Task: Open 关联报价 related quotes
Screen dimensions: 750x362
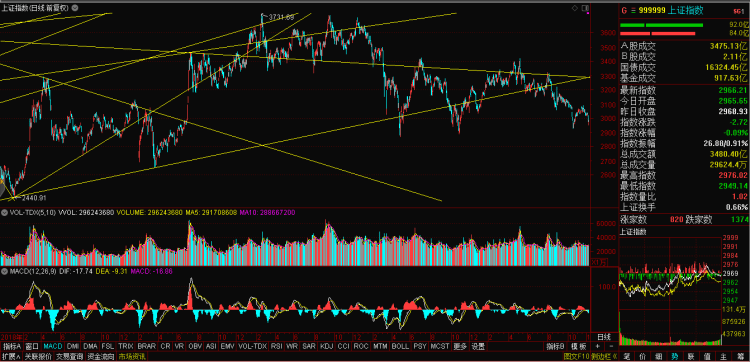Action: tap(38, 356)
